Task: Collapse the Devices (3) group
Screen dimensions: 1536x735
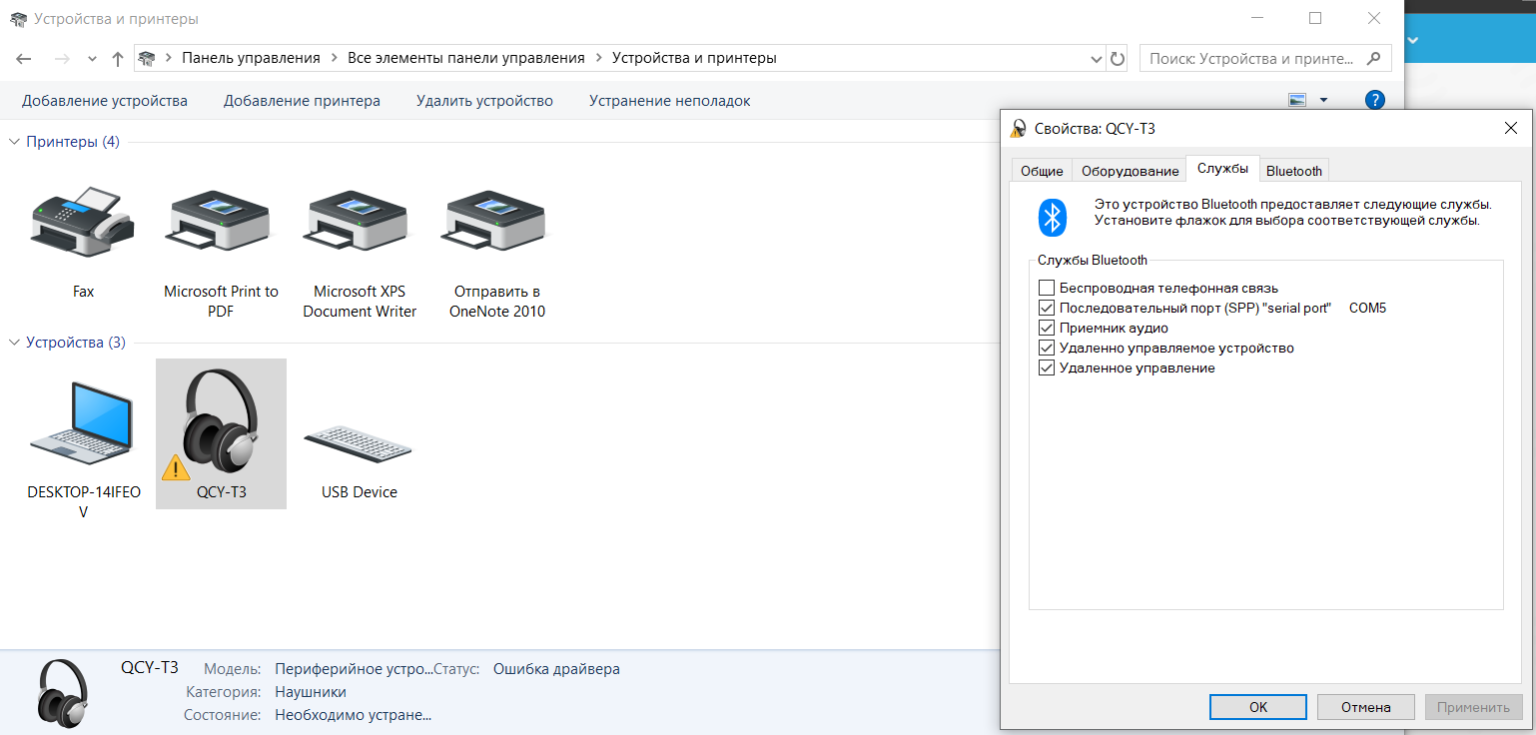Action: 14,343
